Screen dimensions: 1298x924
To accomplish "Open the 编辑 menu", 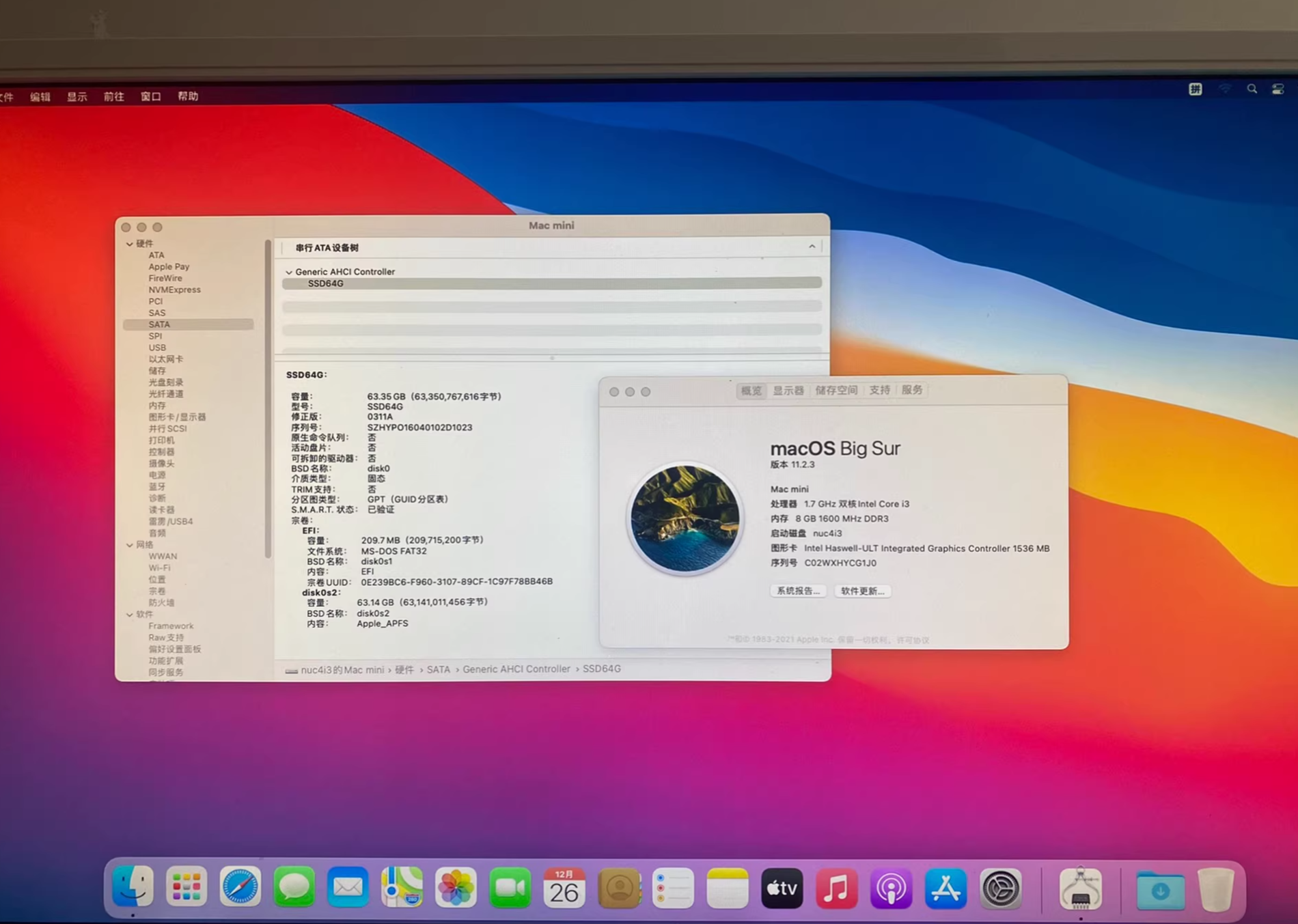I will [40, 97].
